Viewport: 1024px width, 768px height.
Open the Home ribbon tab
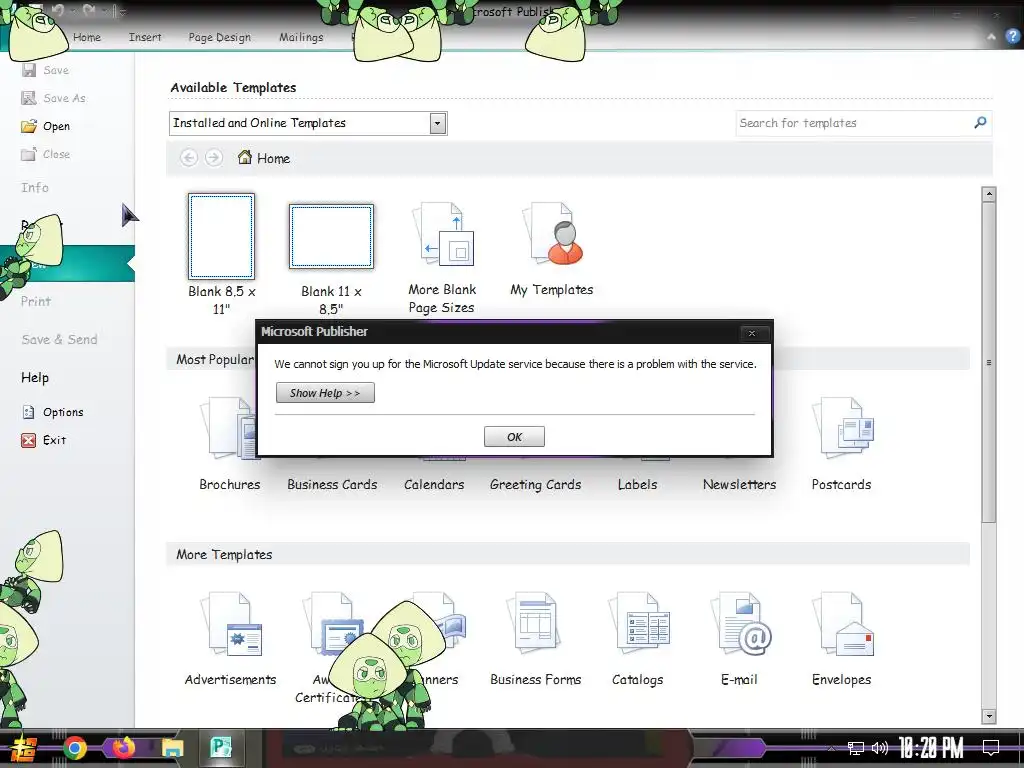87,37
